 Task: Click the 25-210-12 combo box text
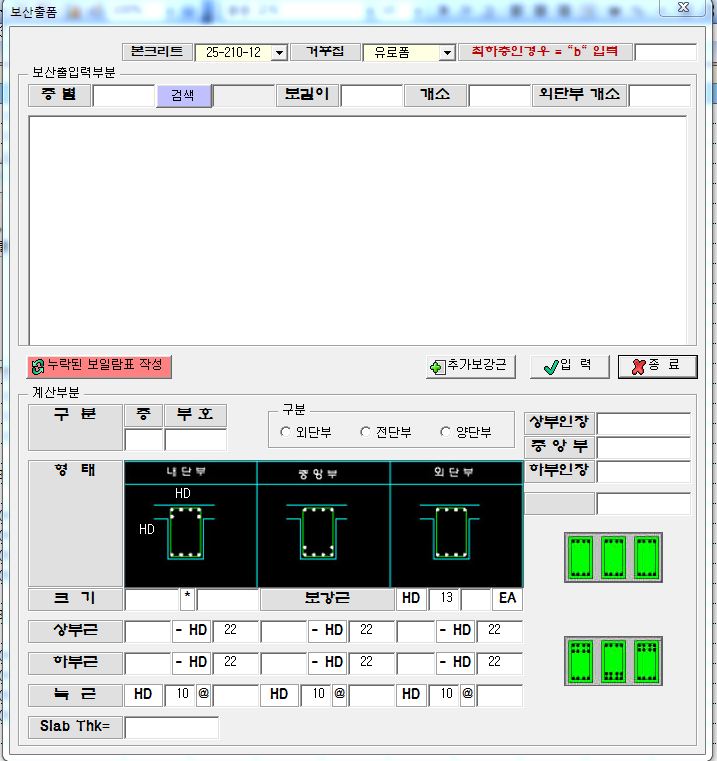pos(233,52)
